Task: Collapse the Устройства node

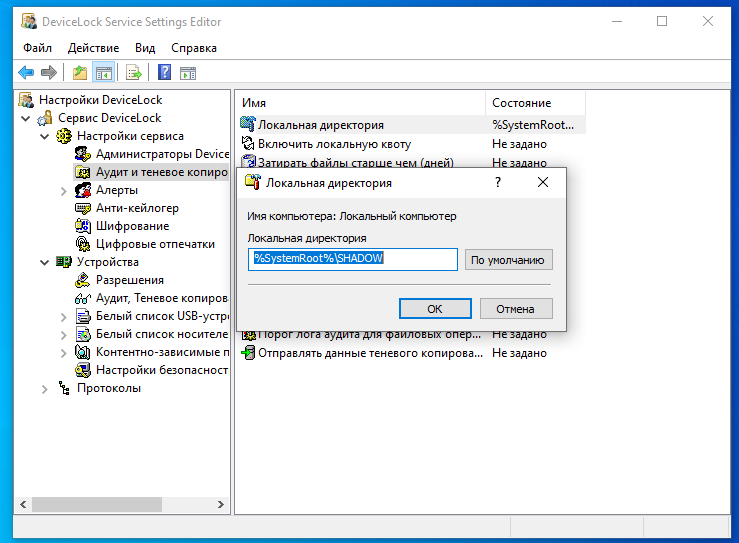Action: [x=45, y=262]
